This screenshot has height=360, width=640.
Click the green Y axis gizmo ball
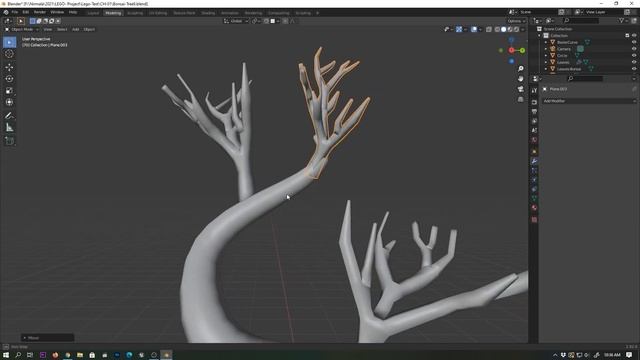point(522,50)
